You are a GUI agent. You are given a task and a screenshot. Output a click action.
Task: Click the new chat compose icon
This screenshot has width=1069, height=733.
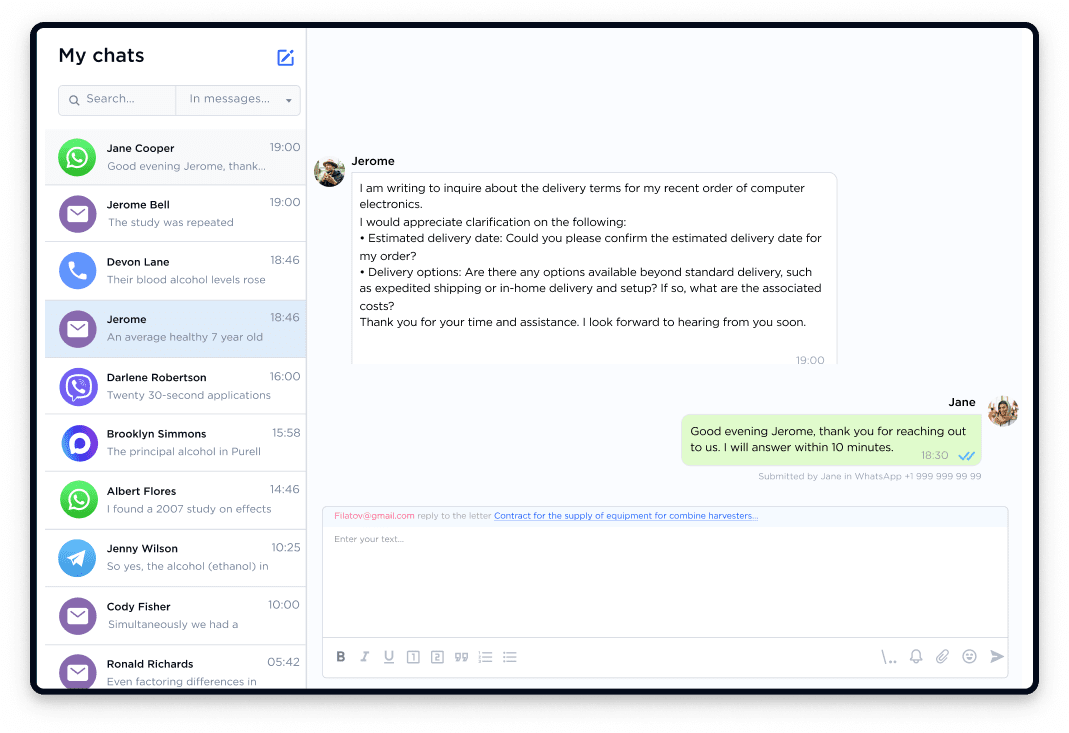(x=285, y=57)
